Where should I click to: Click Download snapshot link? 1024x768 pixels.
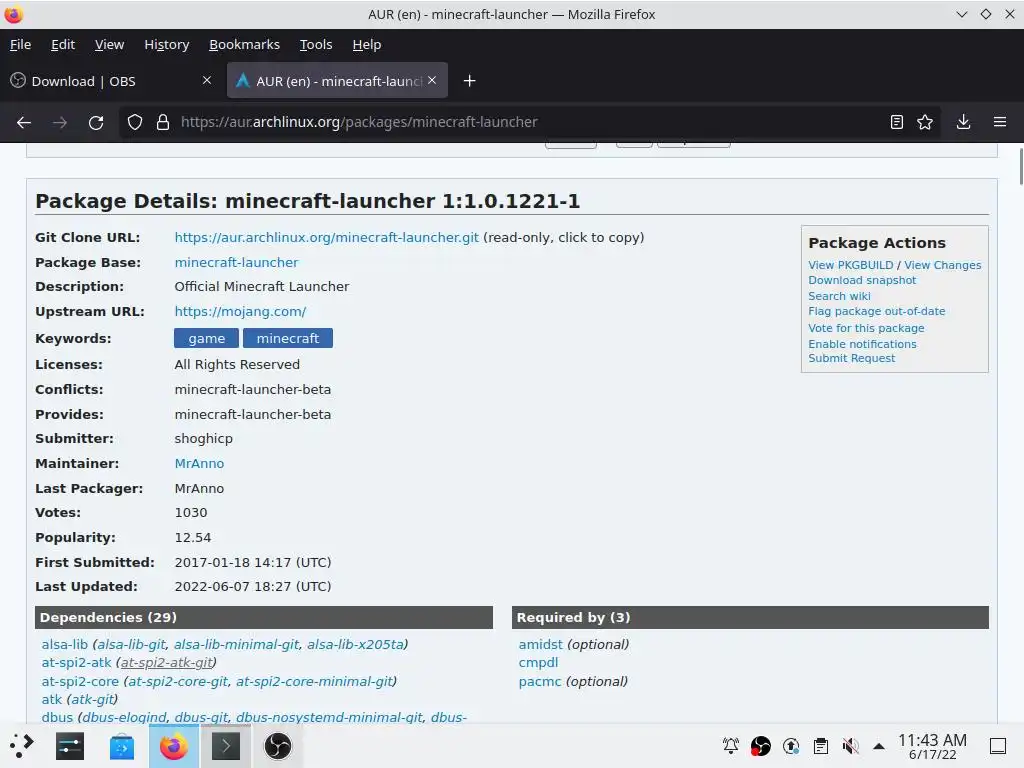pyautogui.click(x=862, y=280)
